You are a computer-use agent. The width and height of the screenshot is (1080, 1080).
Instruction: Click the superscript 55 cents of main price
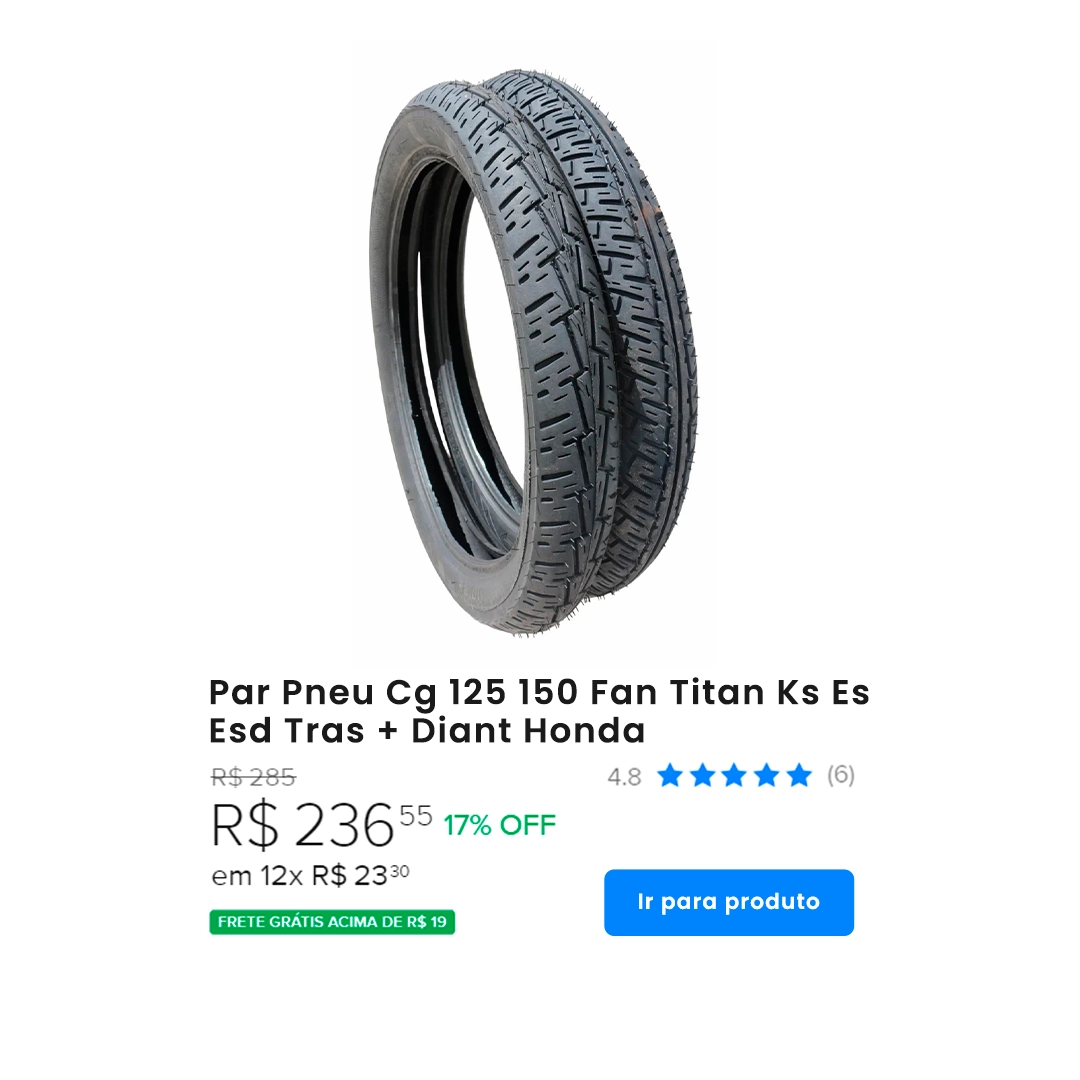(416, 816)
